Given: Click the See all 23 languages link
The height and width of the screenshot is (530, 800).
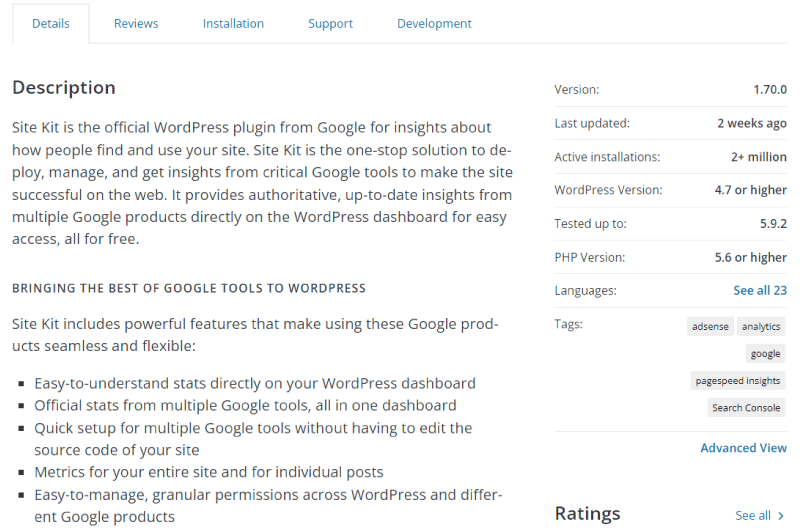Looking at the screenshot, I should [760, 290].
